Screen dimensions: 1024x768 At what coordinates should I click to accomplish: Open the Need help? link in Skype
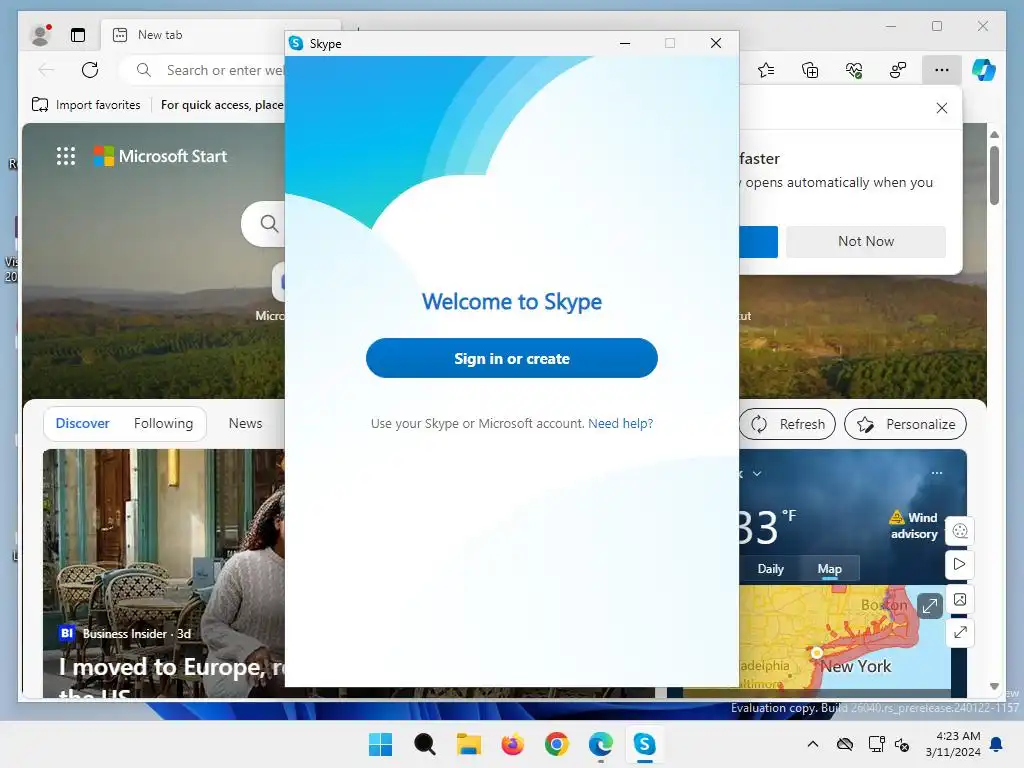point(620,423)
